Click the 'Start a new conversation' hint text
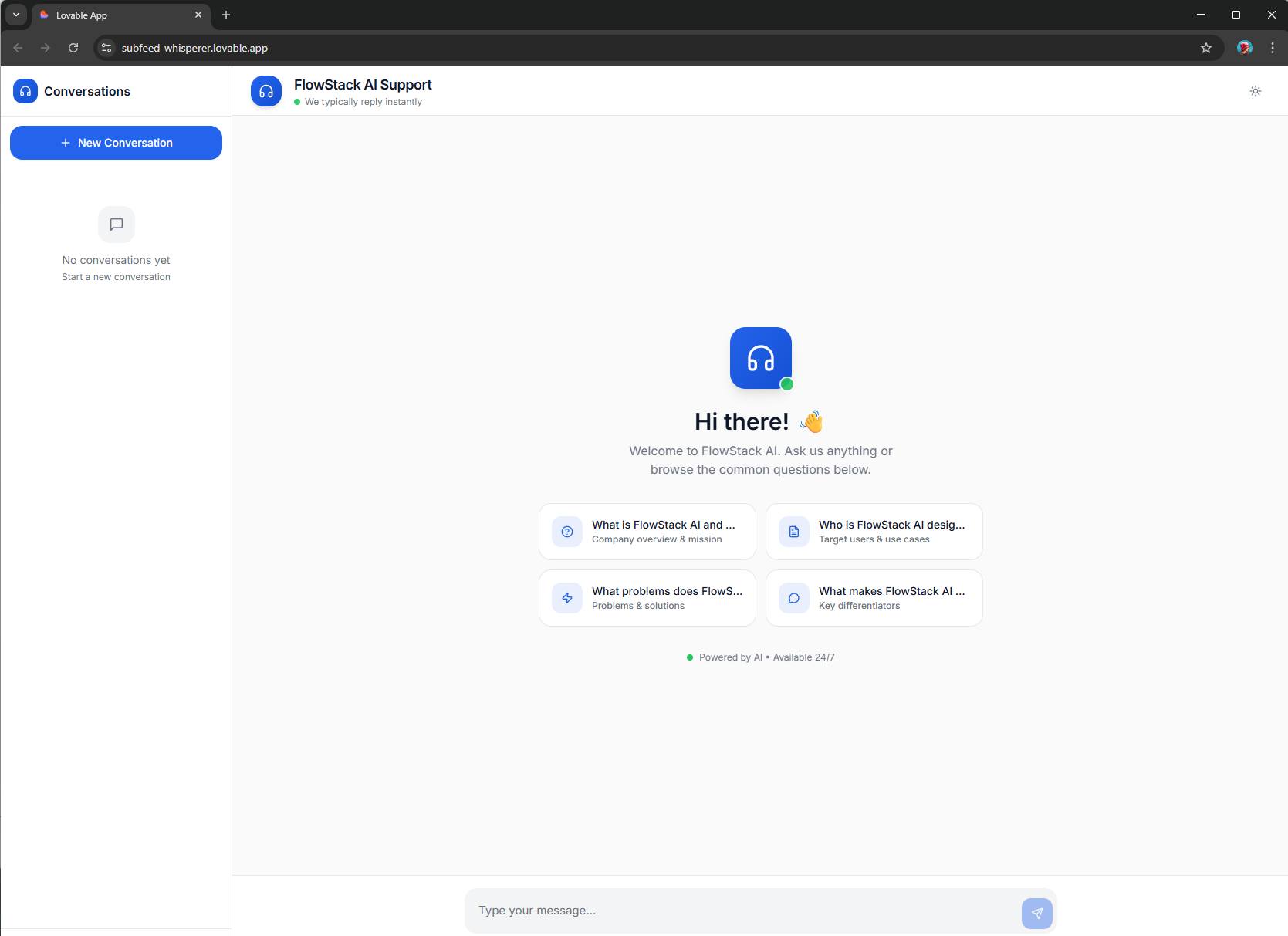 [x=117, y=277]
